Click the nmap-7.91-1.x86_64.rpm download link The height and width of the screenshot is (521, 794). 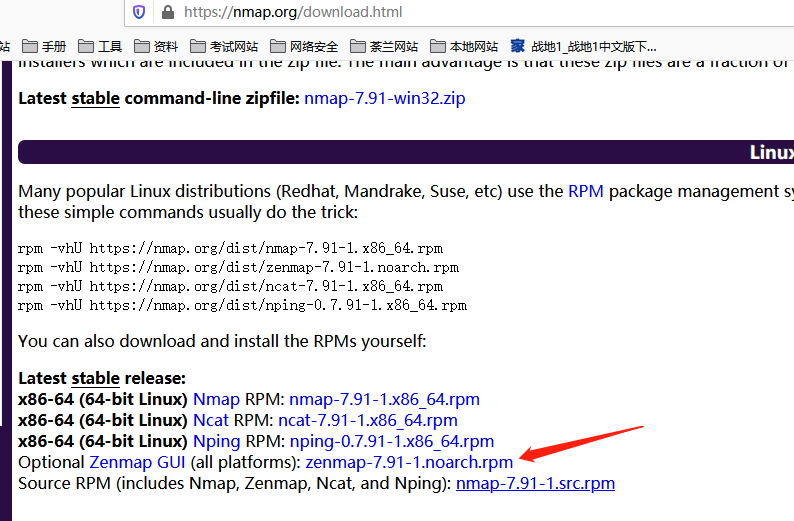384,399
